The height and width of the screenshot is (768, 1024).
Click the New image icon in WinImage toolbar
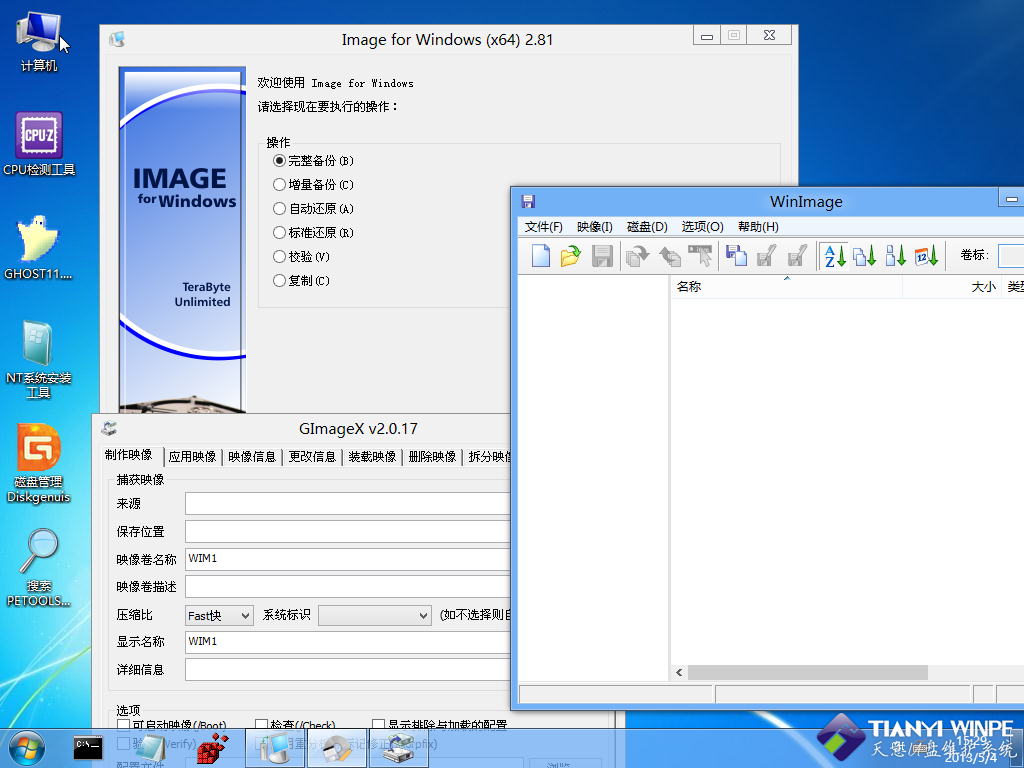click(541, 255)
